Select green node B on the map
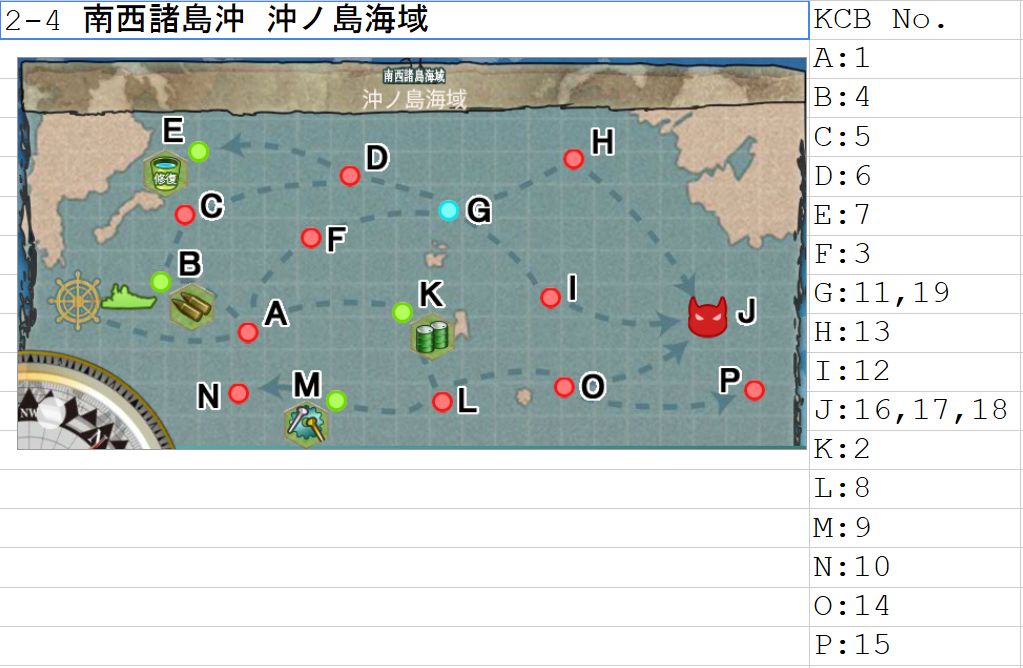The image size is (1023, 668). (160, 282)
